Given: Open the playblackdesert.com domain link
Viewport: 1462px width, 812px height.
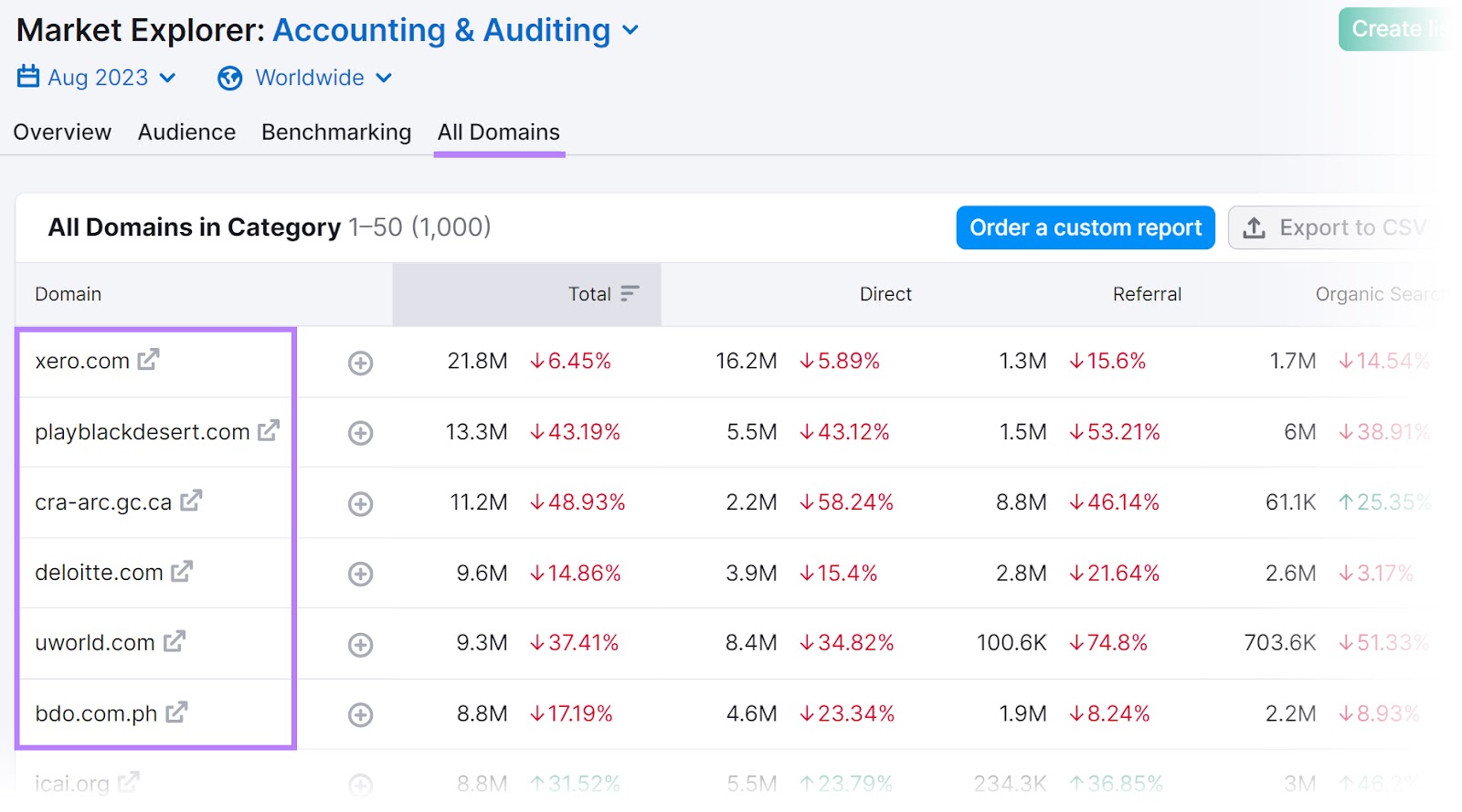Looking at the screenshot, I should coord(143,431).
